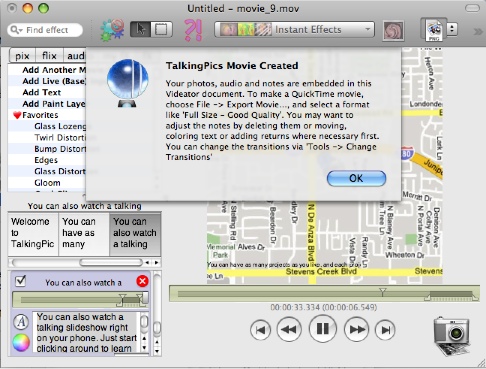Switch to the audio tab
This screenshot has width=486, height=369.
click(x=75, y=56)
